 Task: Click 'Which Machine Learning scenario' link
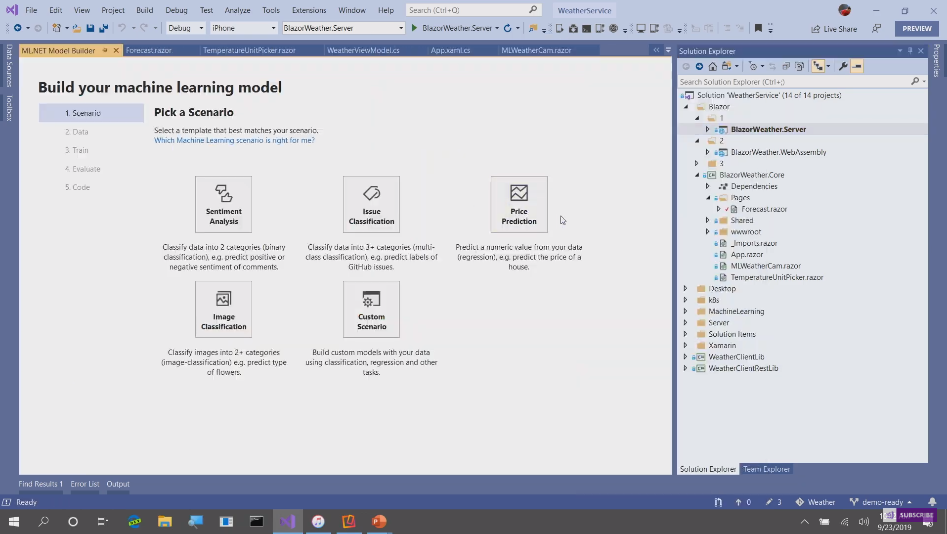click(234, 141)
